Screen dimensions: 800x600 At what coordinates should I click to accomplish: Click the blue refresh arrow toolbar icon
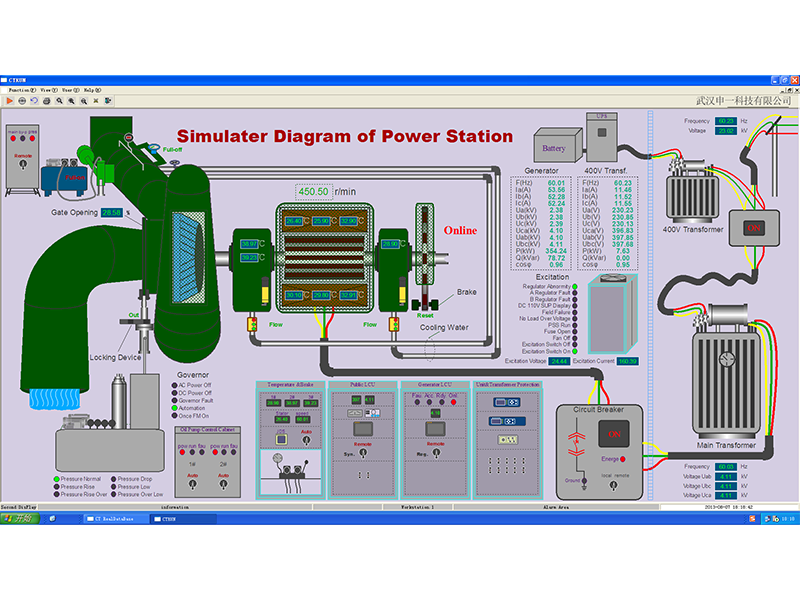point(33,100)
